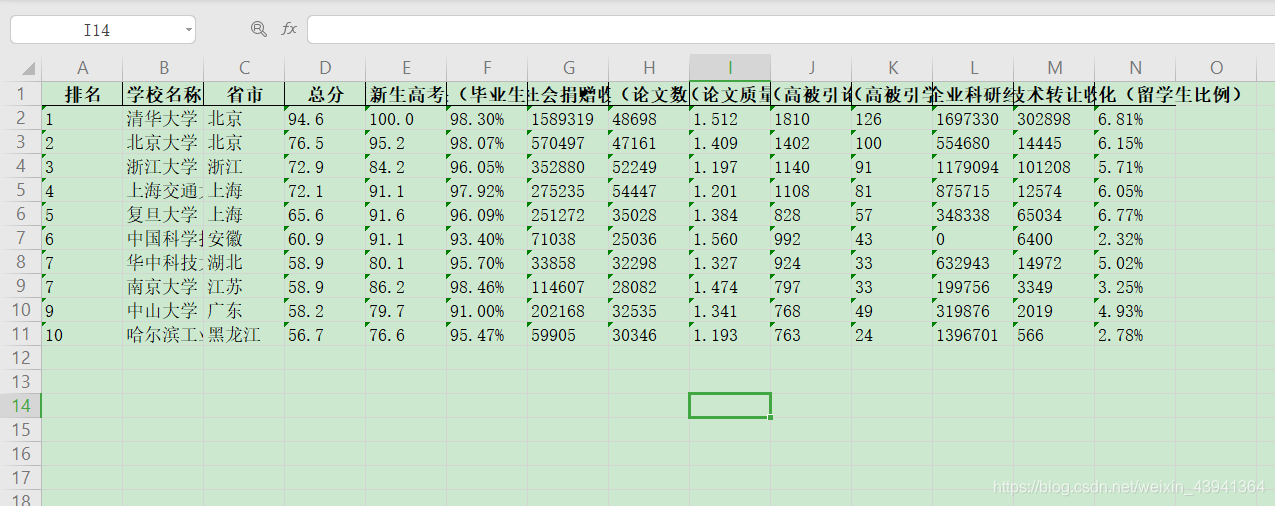Click cell with value 71038
The width and height of the screenshot is (1275, 506).
(x=568, y=238)
